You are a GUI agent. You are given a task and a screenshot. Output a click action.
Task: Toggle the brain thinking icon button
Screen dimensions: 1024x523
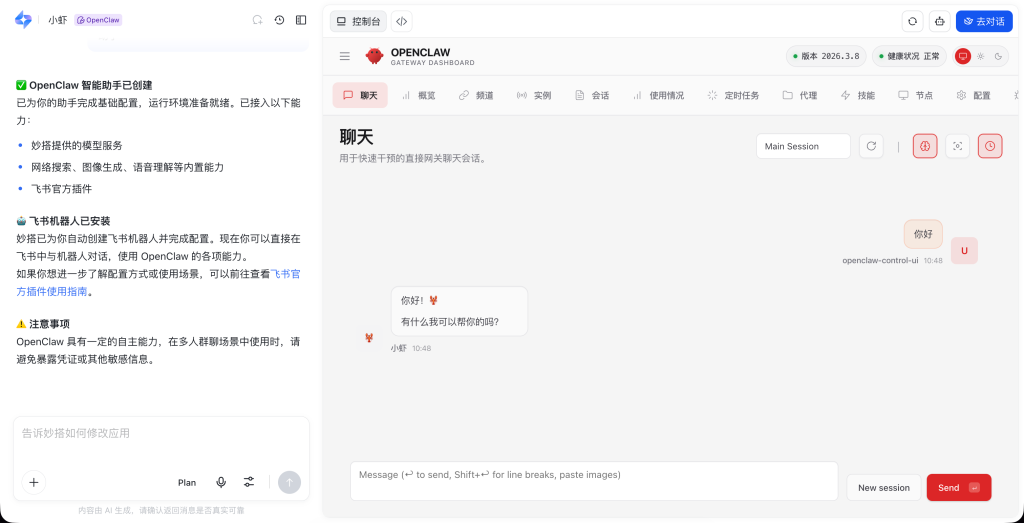pyautogui.click(x=925, y=146)
